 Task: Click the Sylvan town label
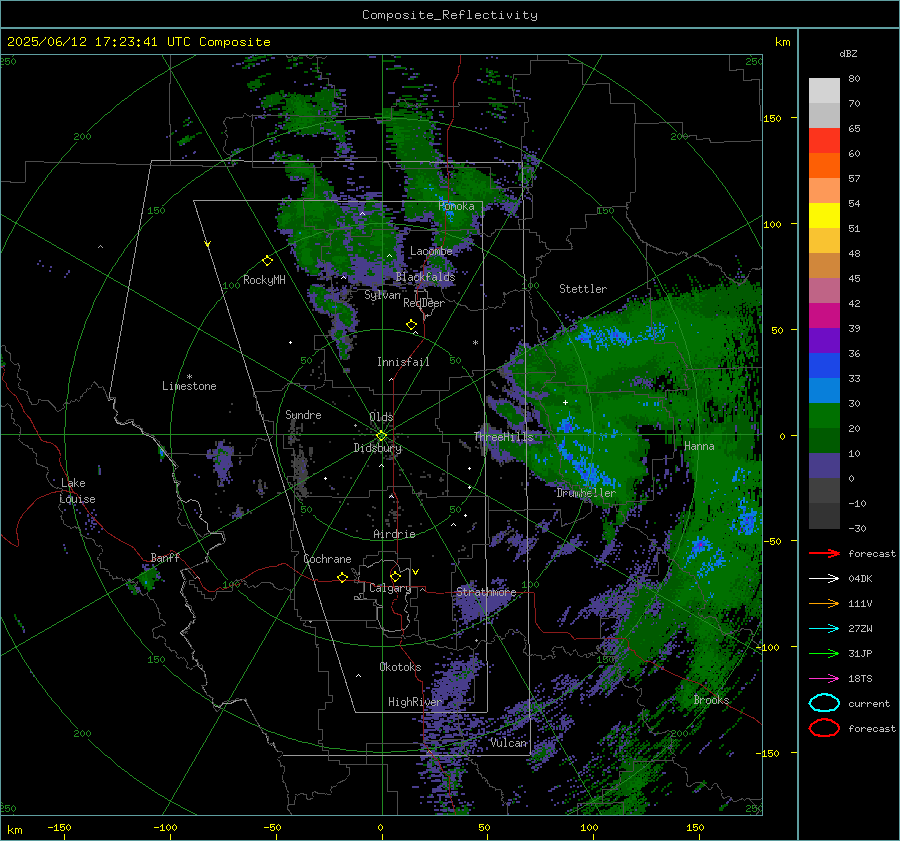(x=382, y=295)
